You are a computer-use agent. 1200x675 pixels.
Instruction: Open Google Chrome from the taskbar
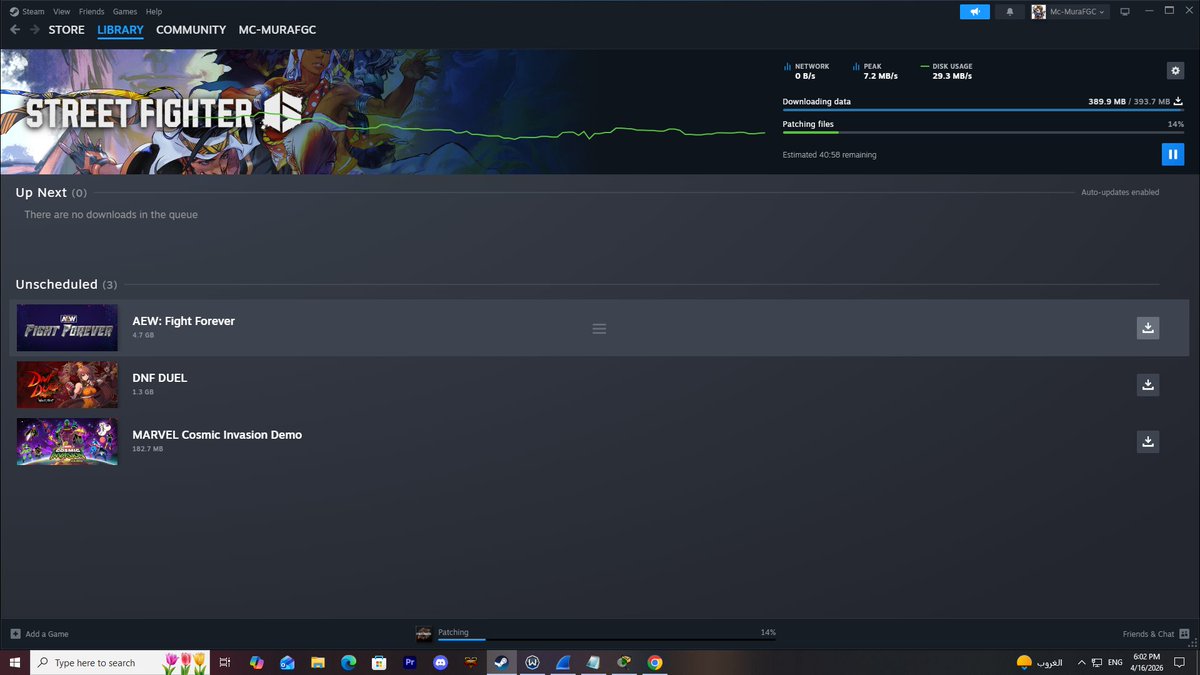click(x=654, y=662)
